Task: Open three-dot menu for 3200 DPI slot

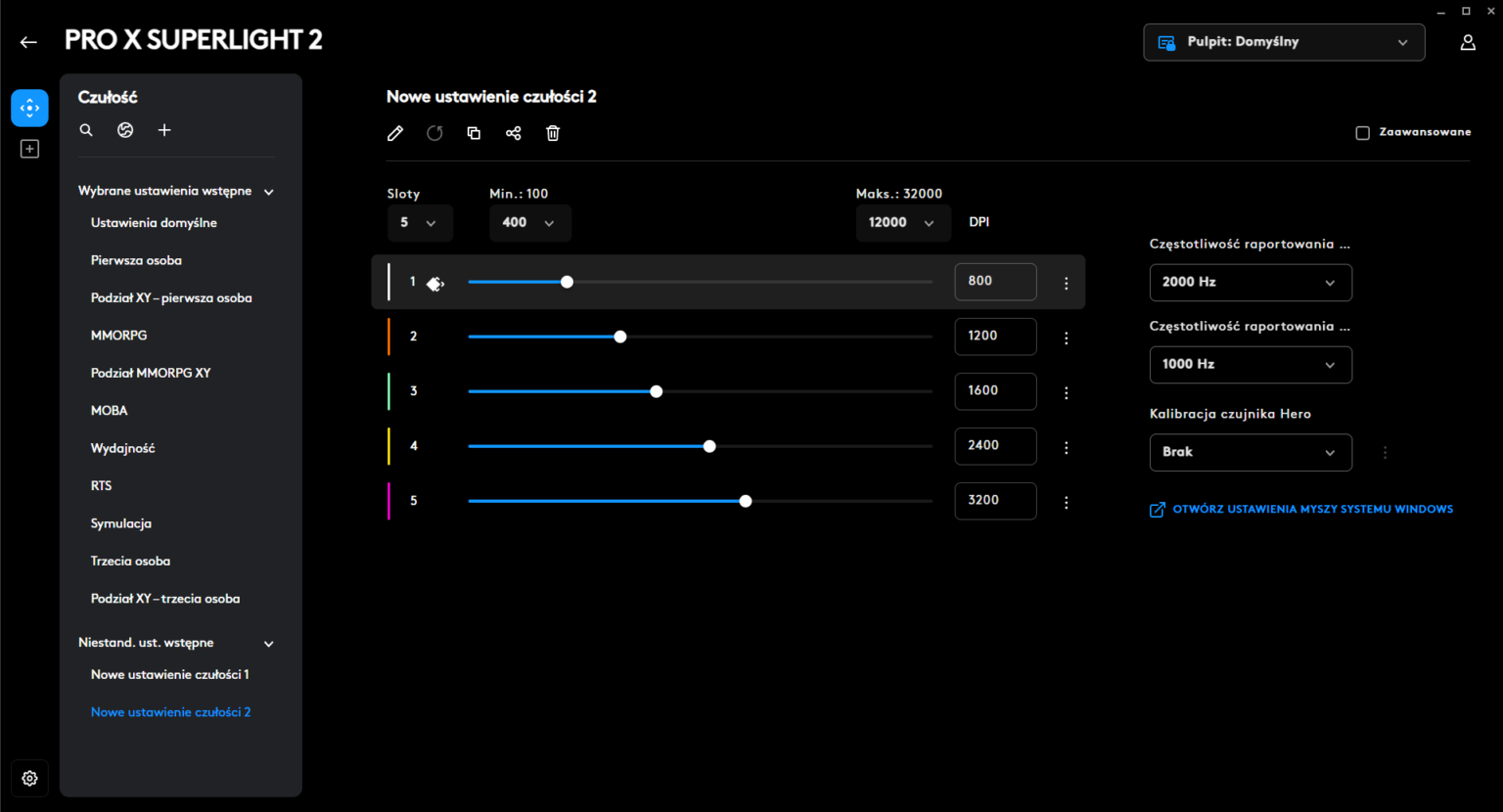Action: (1067, 502)
